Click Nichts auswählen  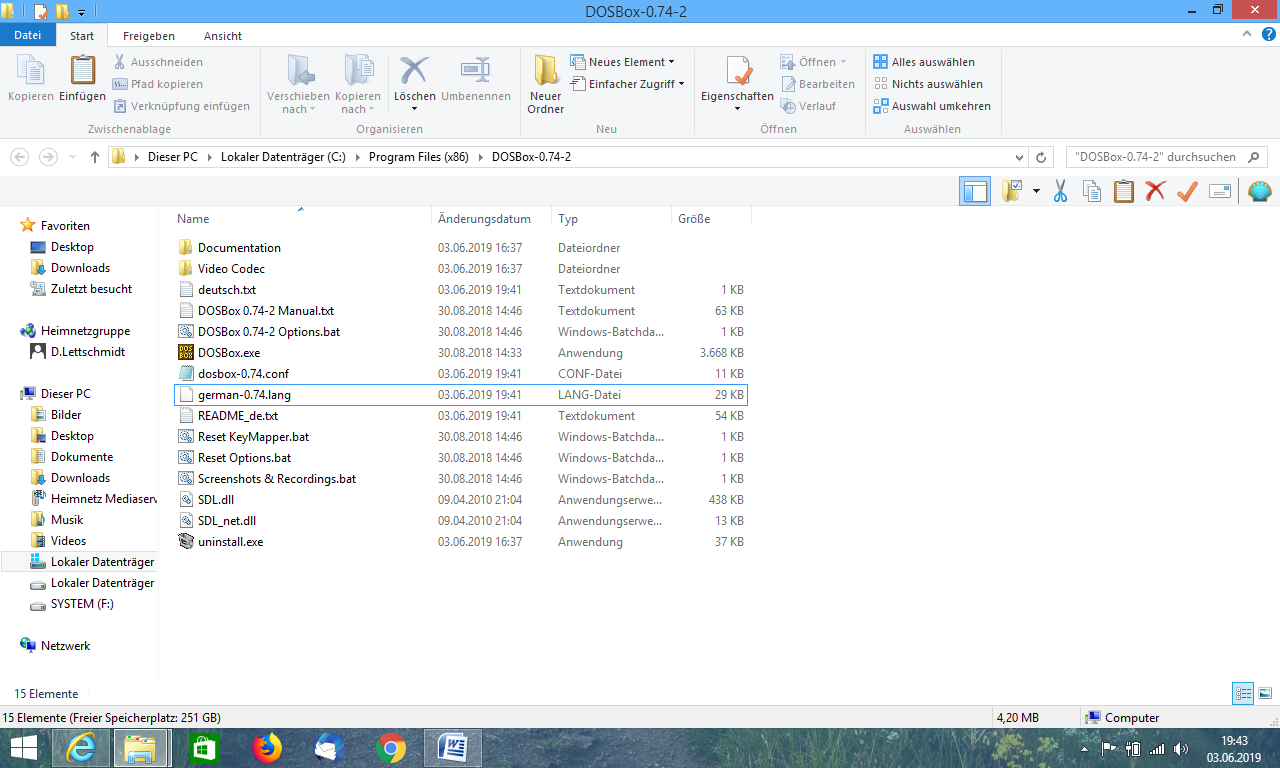(x=928, y=84)
